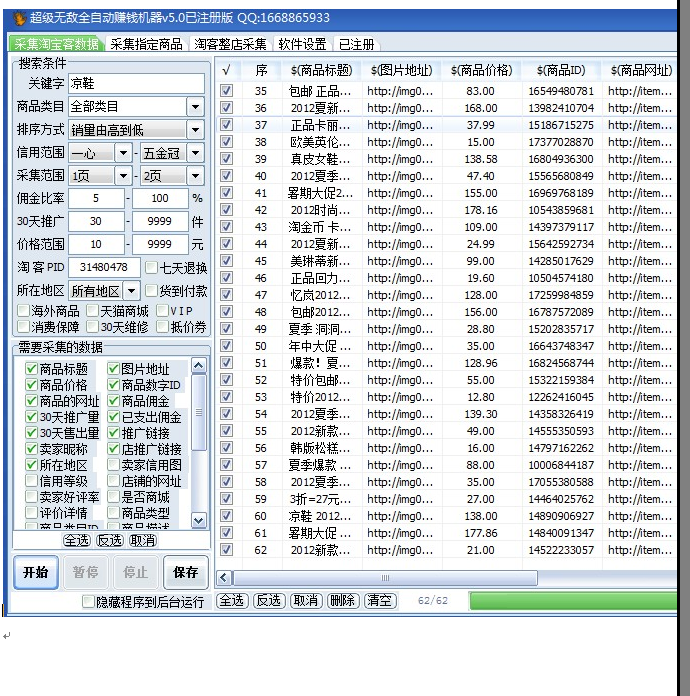Open the 软件设置 tab
The height and width of the screenshot is (696, 690).
click(302, 44)
